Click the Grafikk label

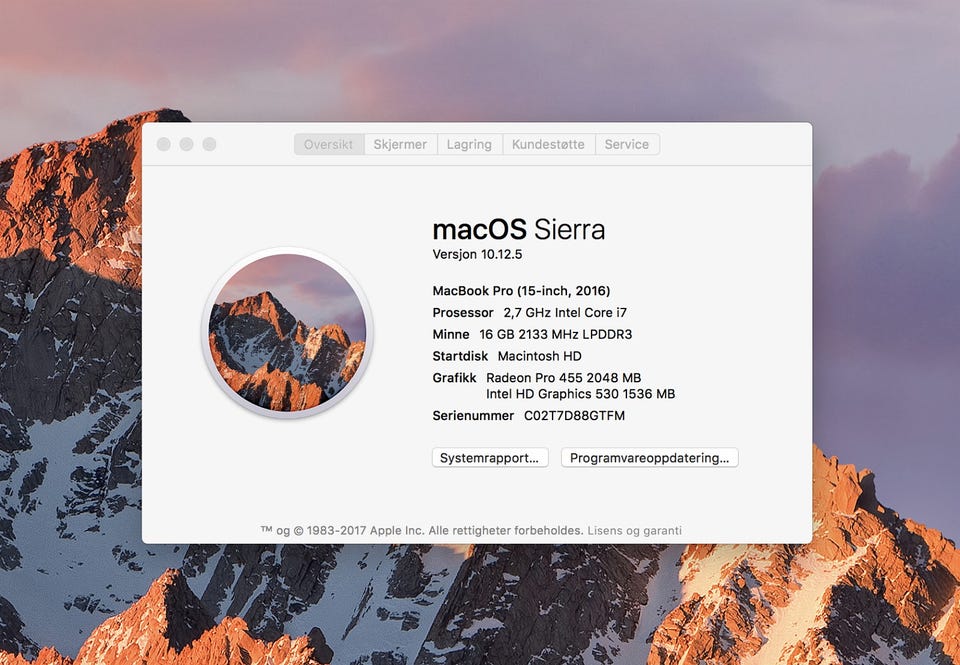point(454,378)
